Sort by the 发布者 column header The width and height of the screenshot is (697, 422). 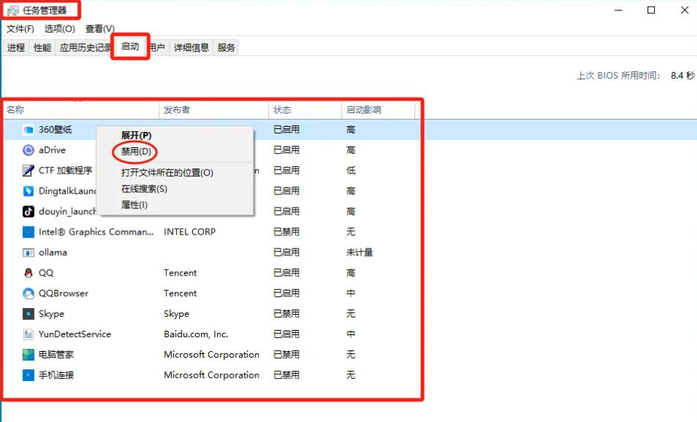pos(214,110)
